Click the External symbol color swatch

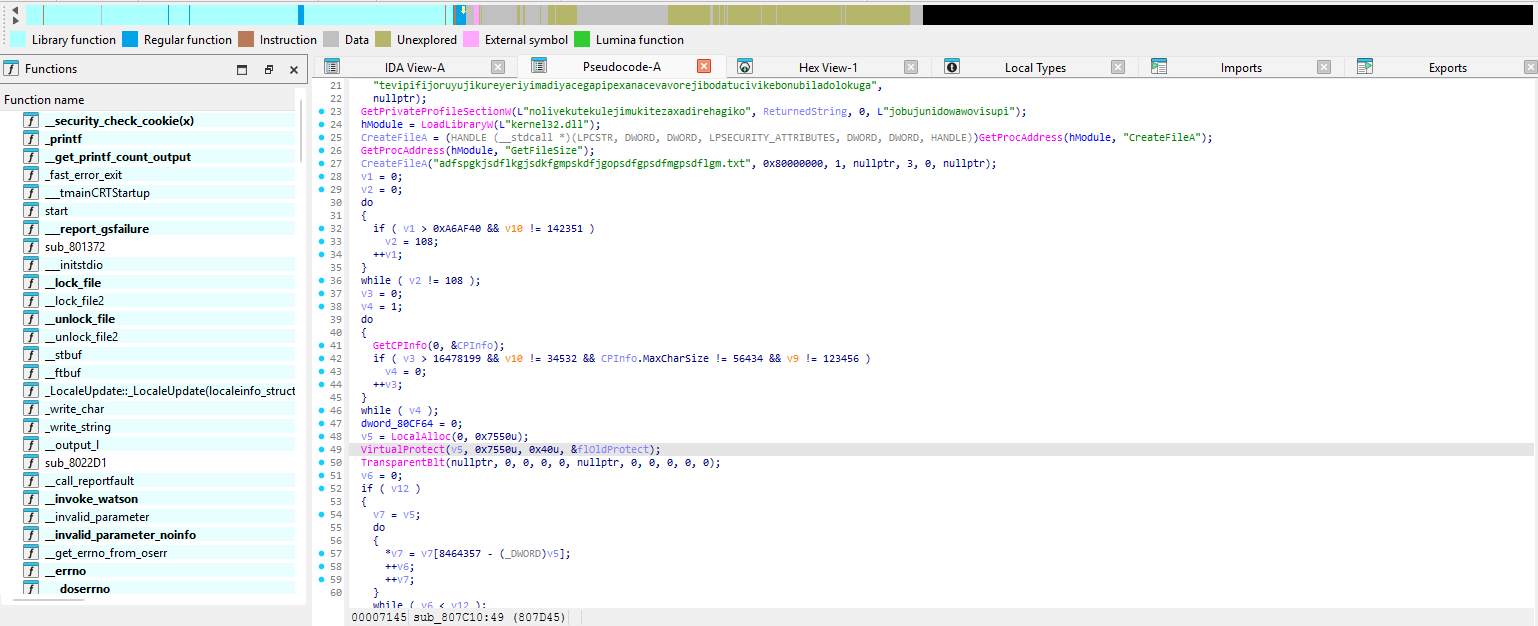[471, 40]
